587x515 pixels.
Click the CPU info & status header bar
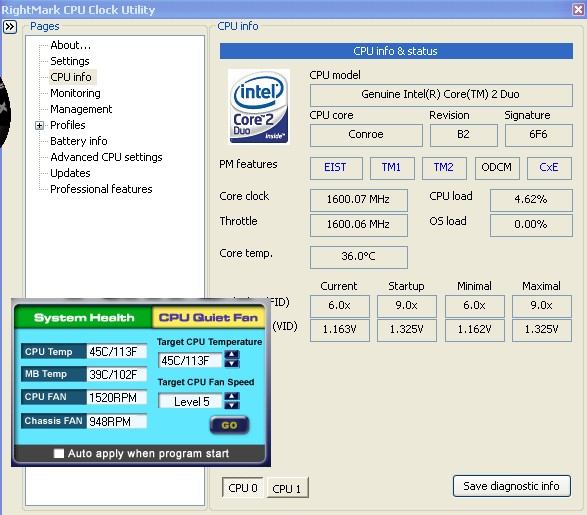[x=396, y=51]
